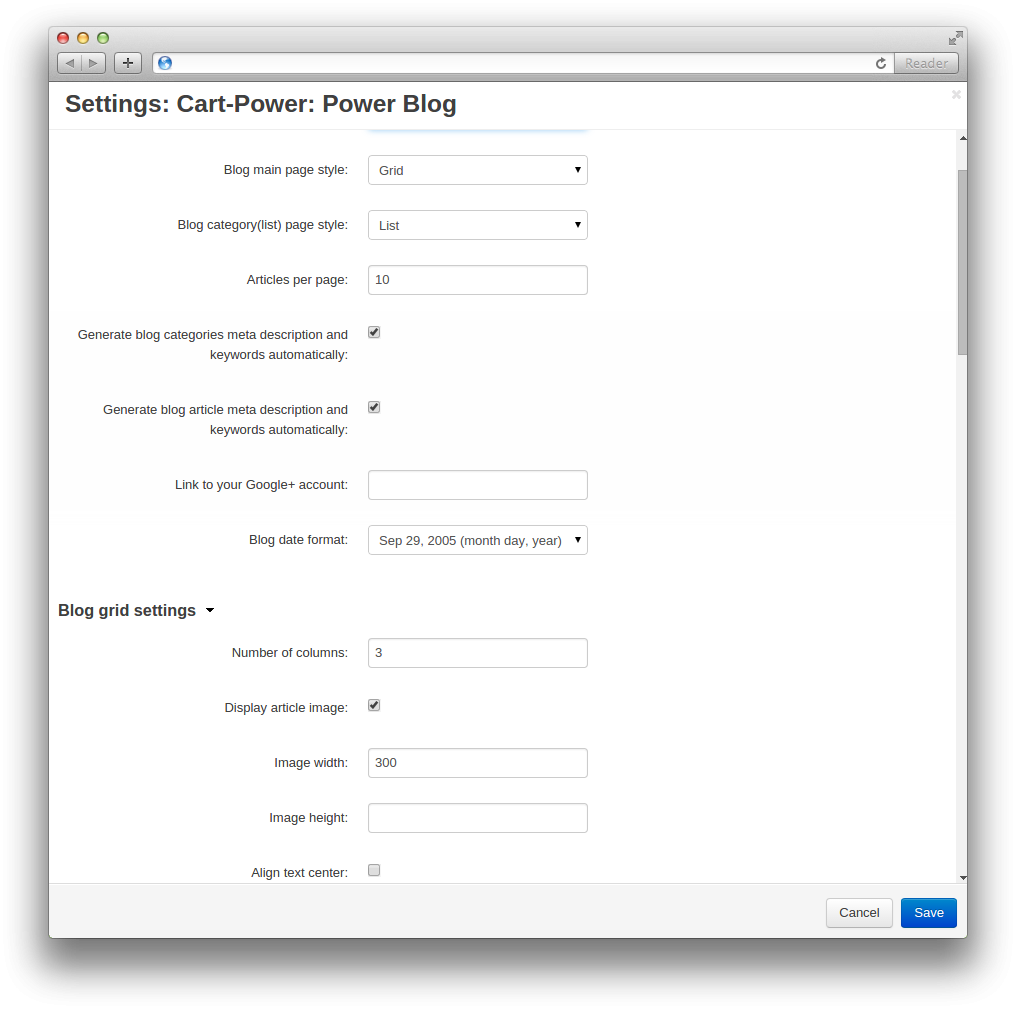Click the scrollbar down arrow

coord(963,877)
